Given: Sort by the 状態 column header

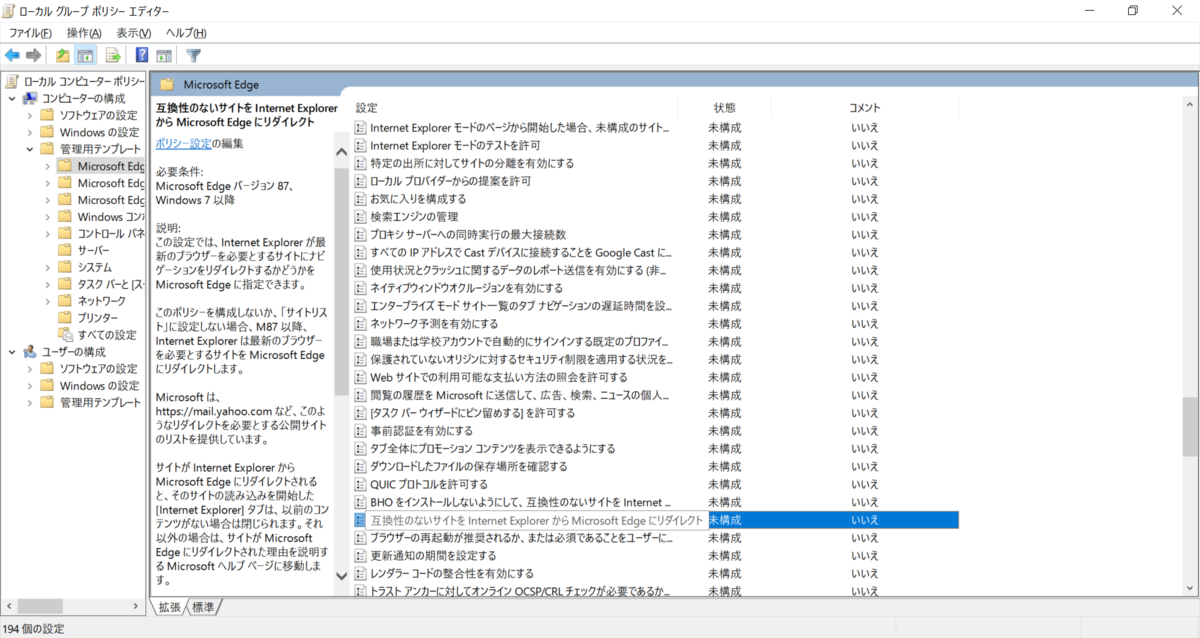Looking at the screenshot, I should coord(725,107).
